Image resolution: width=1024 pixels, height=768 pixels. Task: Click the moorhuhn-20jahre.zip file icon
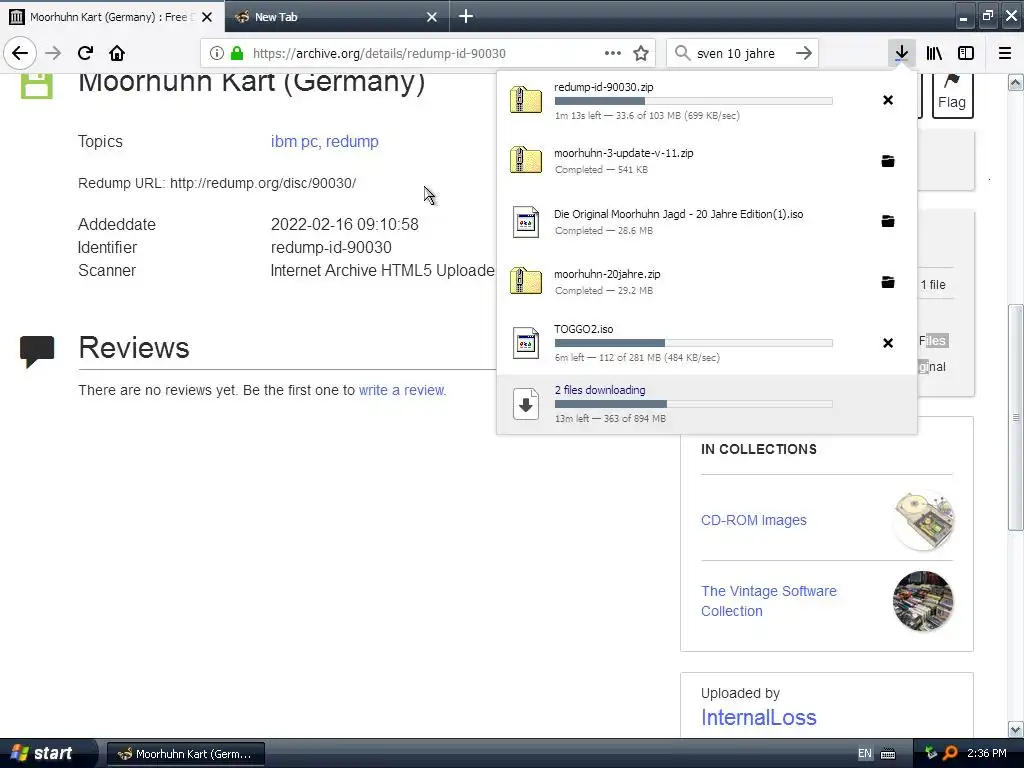point(526,281)
